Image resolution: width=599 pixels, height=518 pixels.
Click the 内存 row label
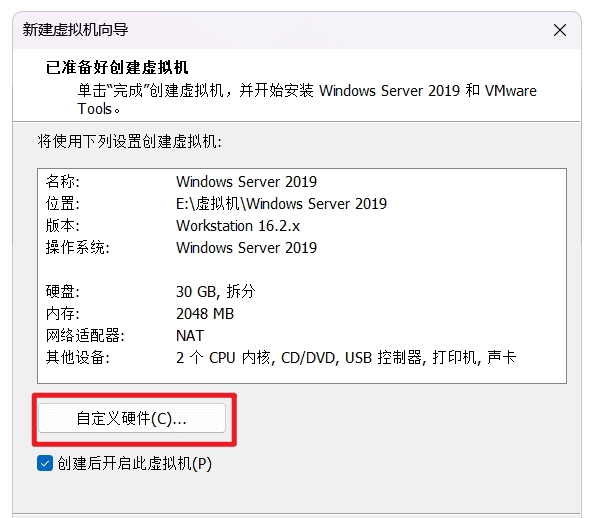(63, 314)
